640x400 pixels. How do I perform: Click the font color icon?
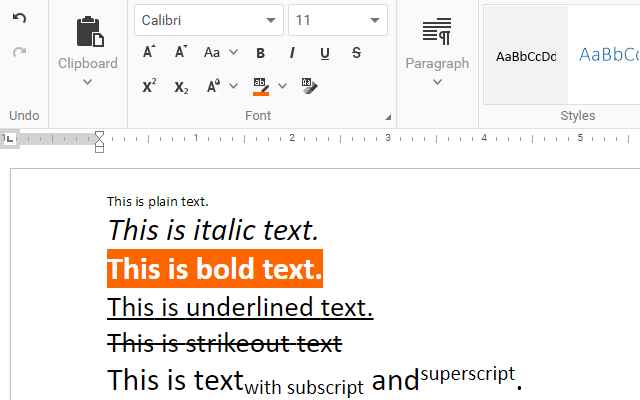point(214,87)
